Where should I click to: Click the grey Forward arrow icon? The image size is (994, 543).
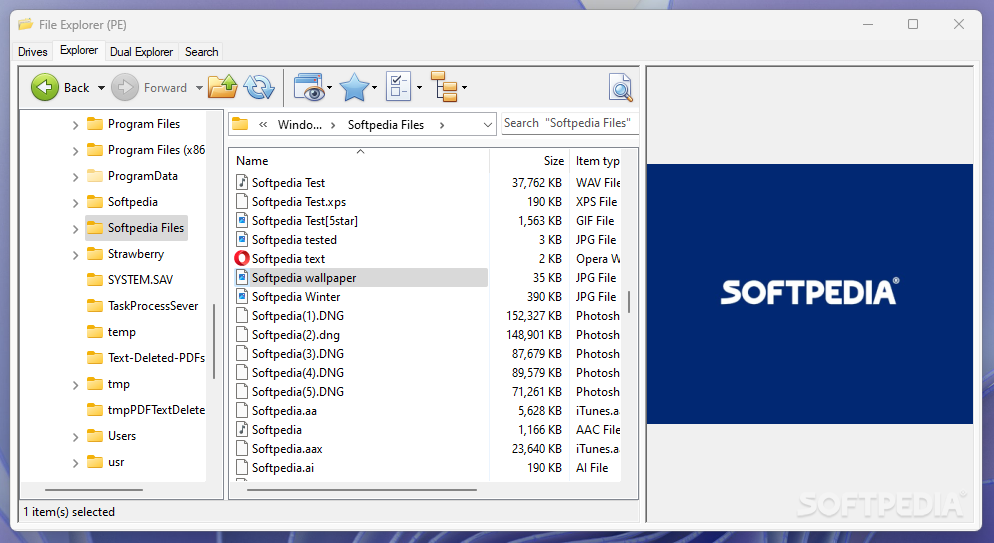tap(124, 87)
